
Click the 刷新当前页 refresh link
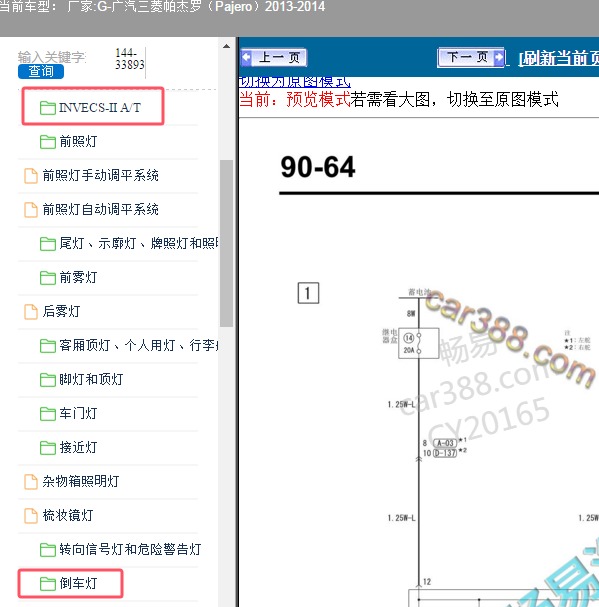[559, 58]
